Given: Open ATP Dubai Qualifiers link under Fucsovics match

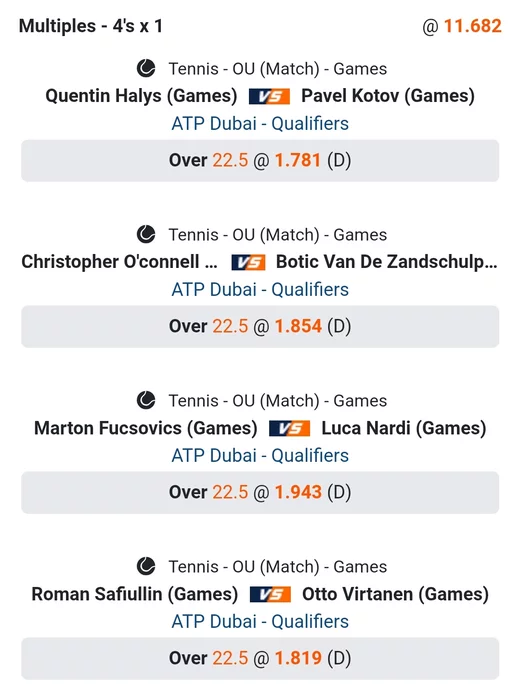Looking at the screenshot, I should click(260, 456).
